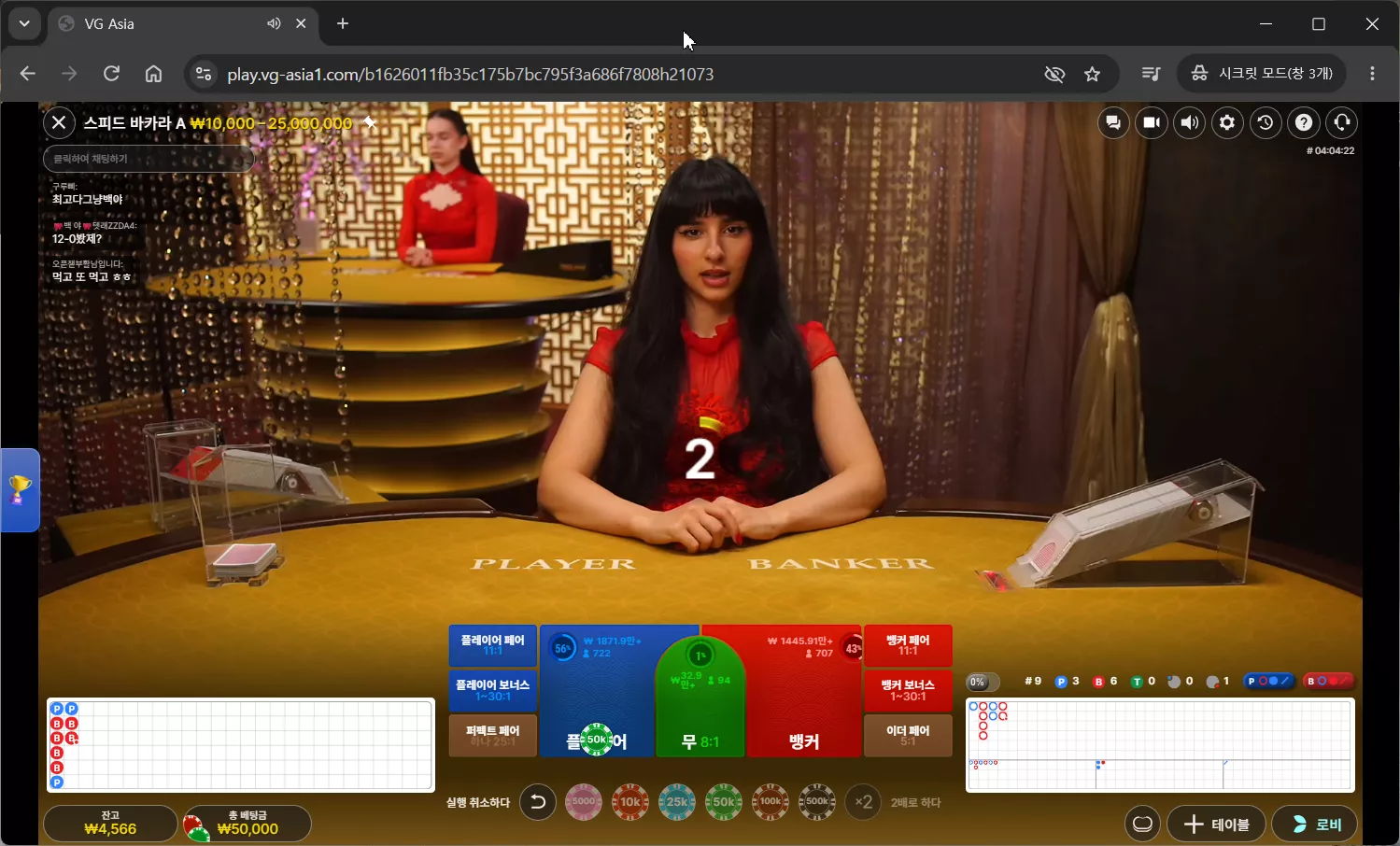Open the + 테이블 button

point(1216,825)
